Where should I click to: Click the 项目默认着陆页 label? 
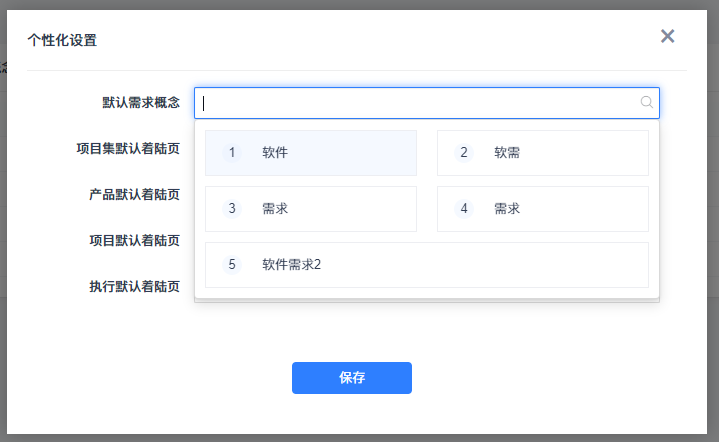pos(134,241)
